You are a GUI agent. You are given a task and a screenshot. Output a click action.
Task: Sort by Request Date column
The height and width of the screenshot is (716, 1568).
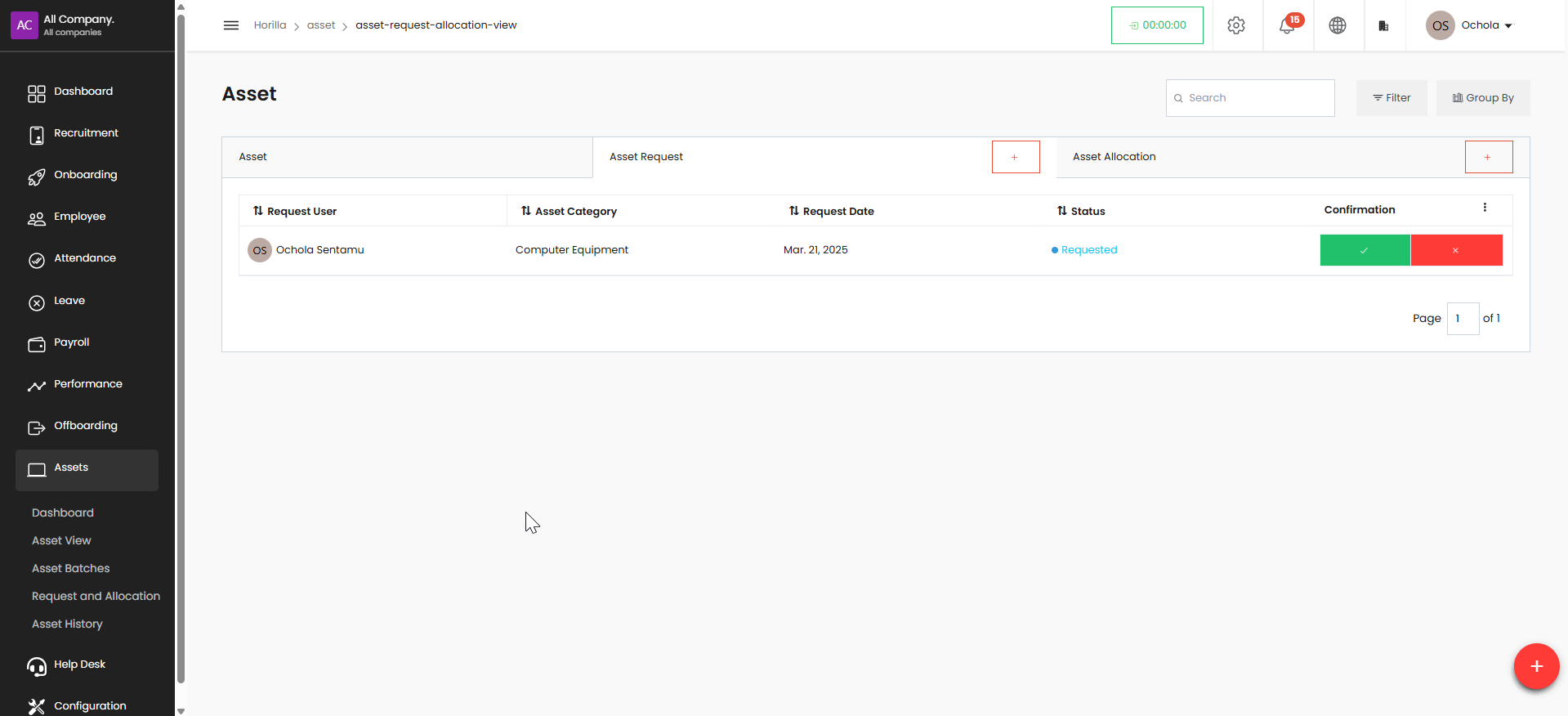tap(831, 211)
